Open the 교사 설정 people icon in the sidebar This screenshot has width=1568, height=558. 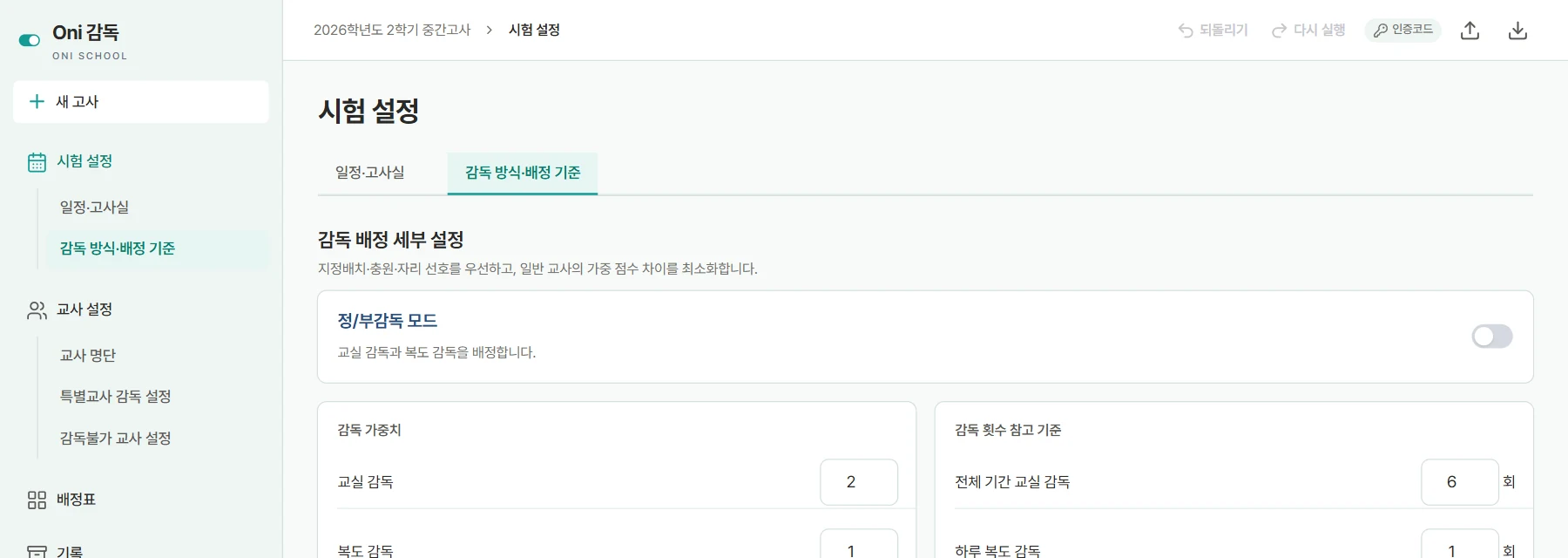[37, 310]
